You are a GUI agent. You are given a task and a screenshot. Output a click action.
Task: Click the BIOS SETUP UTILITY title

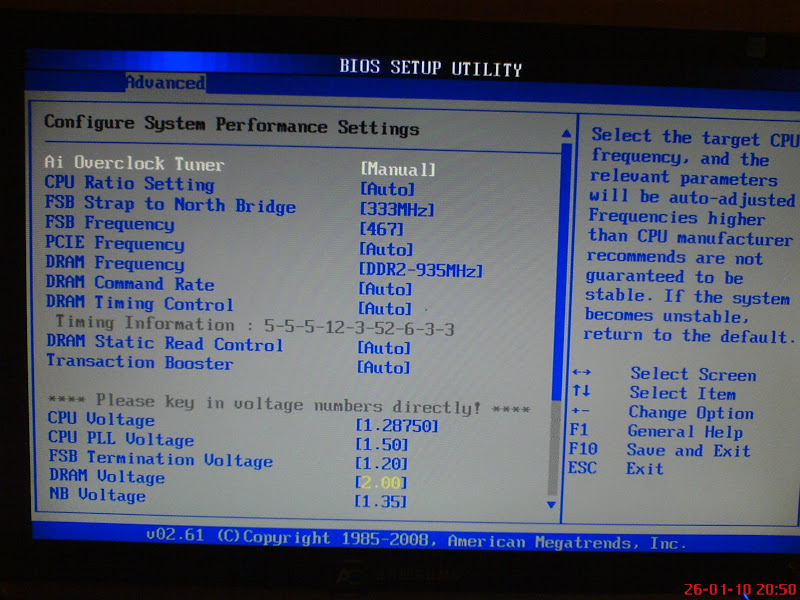pyautogui.click(x=431, y=68)
